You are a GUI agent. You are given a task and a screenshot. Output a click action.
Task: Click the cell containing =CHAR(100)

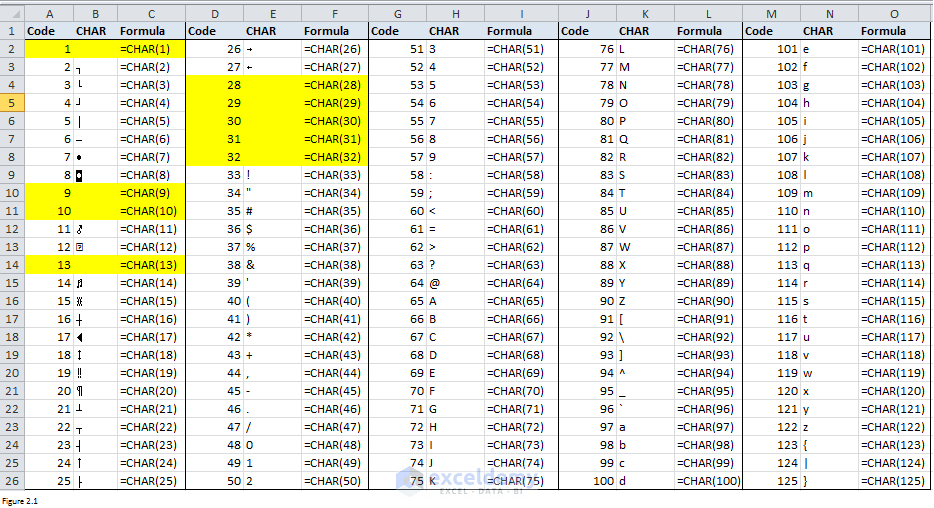(x=708, y=481)
